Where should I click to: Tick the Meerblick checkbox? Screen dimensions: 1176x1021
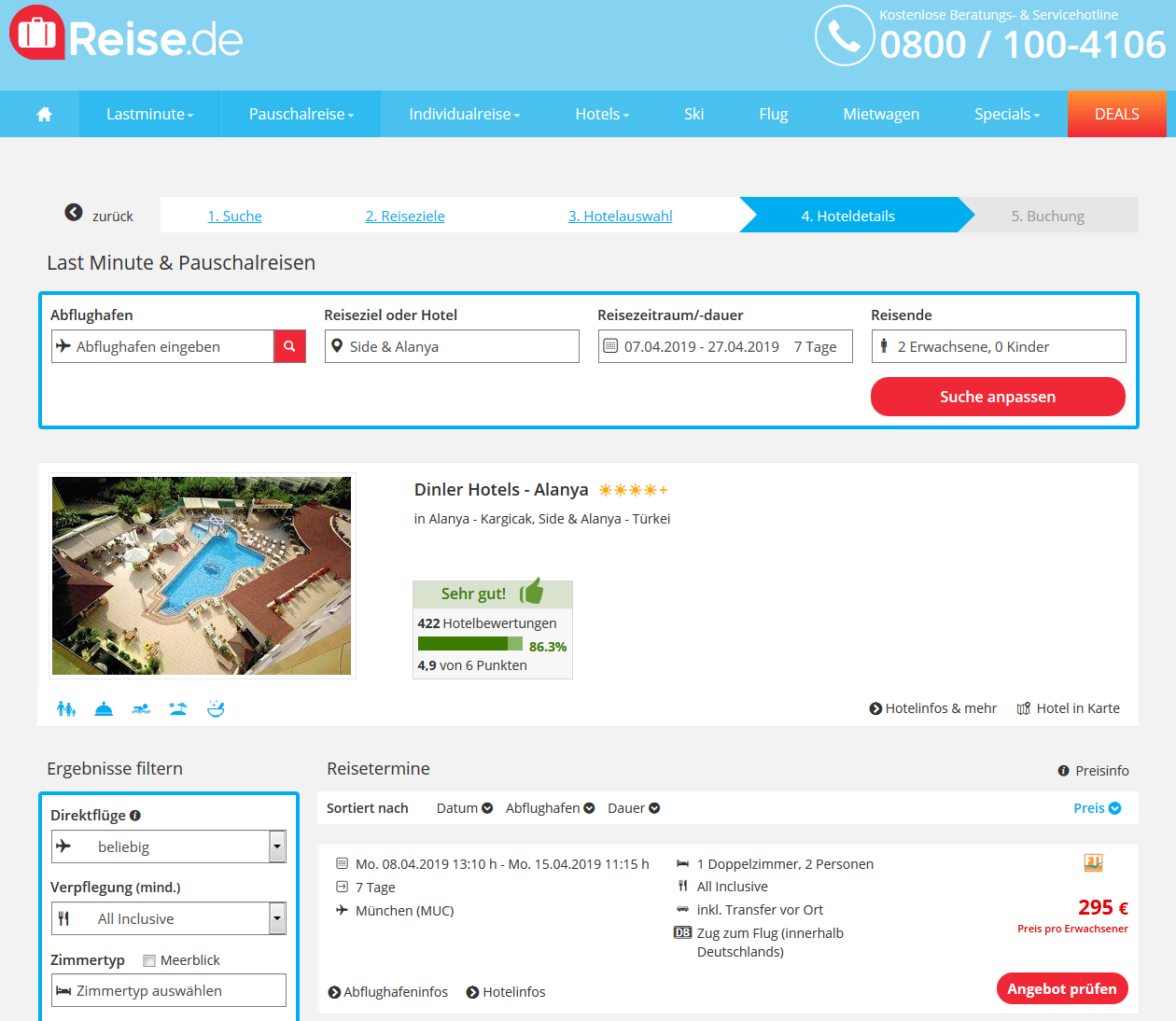click(149, 960)
